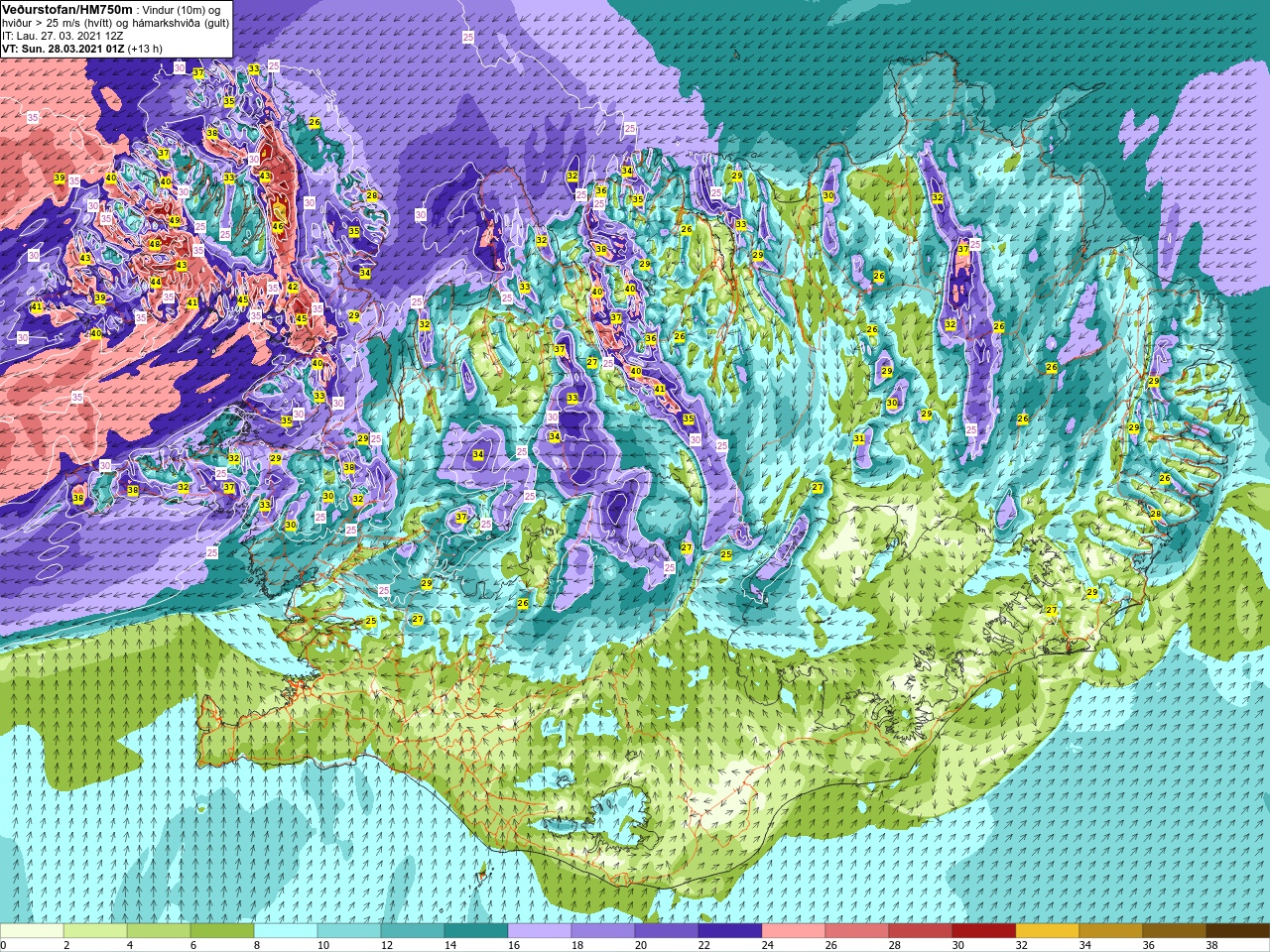The width and height of the screenshot is (1270, 952).
Task: Pick the purple legend swatch between 18 and 20
Action: tap(603, 931)
